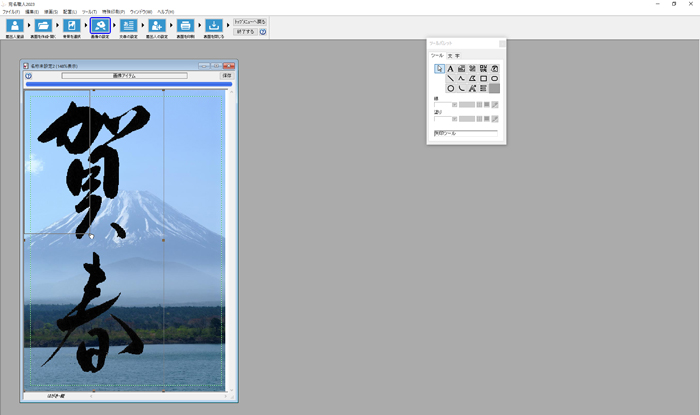700x415 pixels.
Task: Open the address book registration step icon
Action: (15, 26)
